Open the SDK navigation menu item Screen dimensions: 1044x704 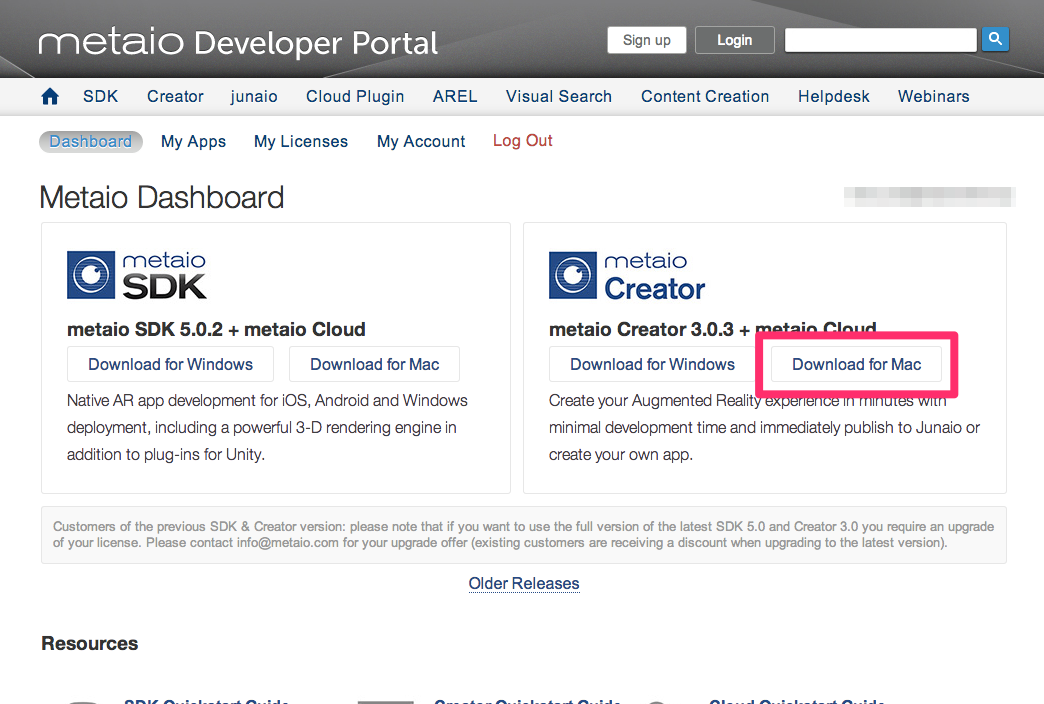click(100, 96)
